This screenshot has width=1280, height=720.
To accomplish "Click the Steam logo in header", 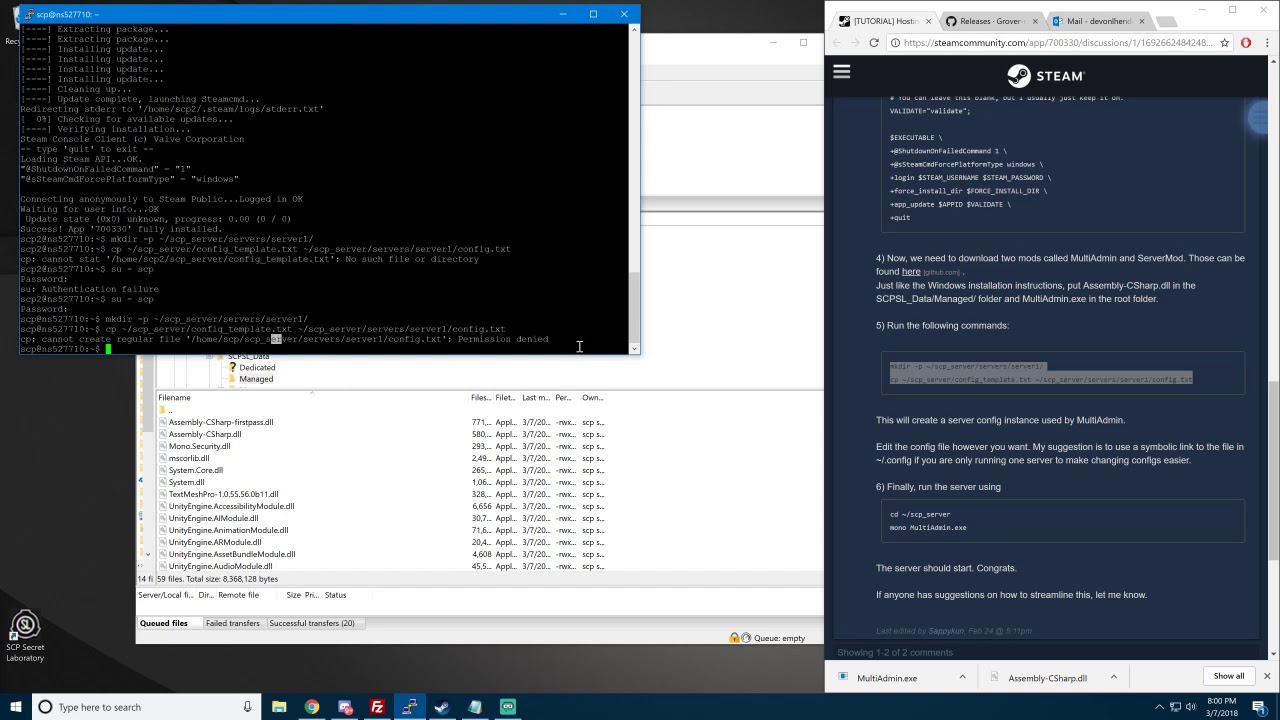I will coord(1045,76).
